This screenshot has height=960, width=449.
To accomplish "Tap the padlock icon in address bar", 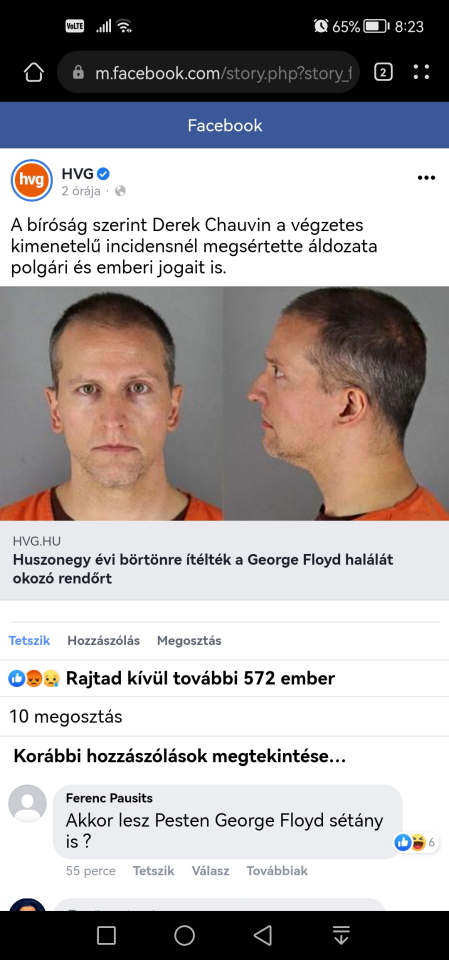I will click(x=78, y=73).
